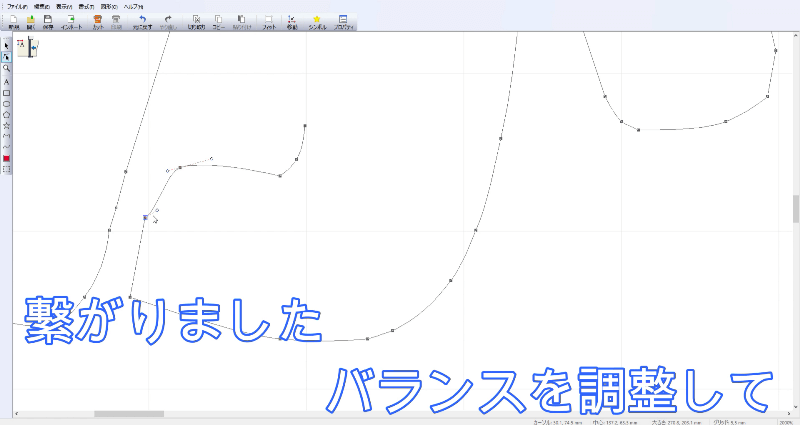Click the 貼り付け paste icon
This screenshot has height=425, width=800.
pos(242,22)
